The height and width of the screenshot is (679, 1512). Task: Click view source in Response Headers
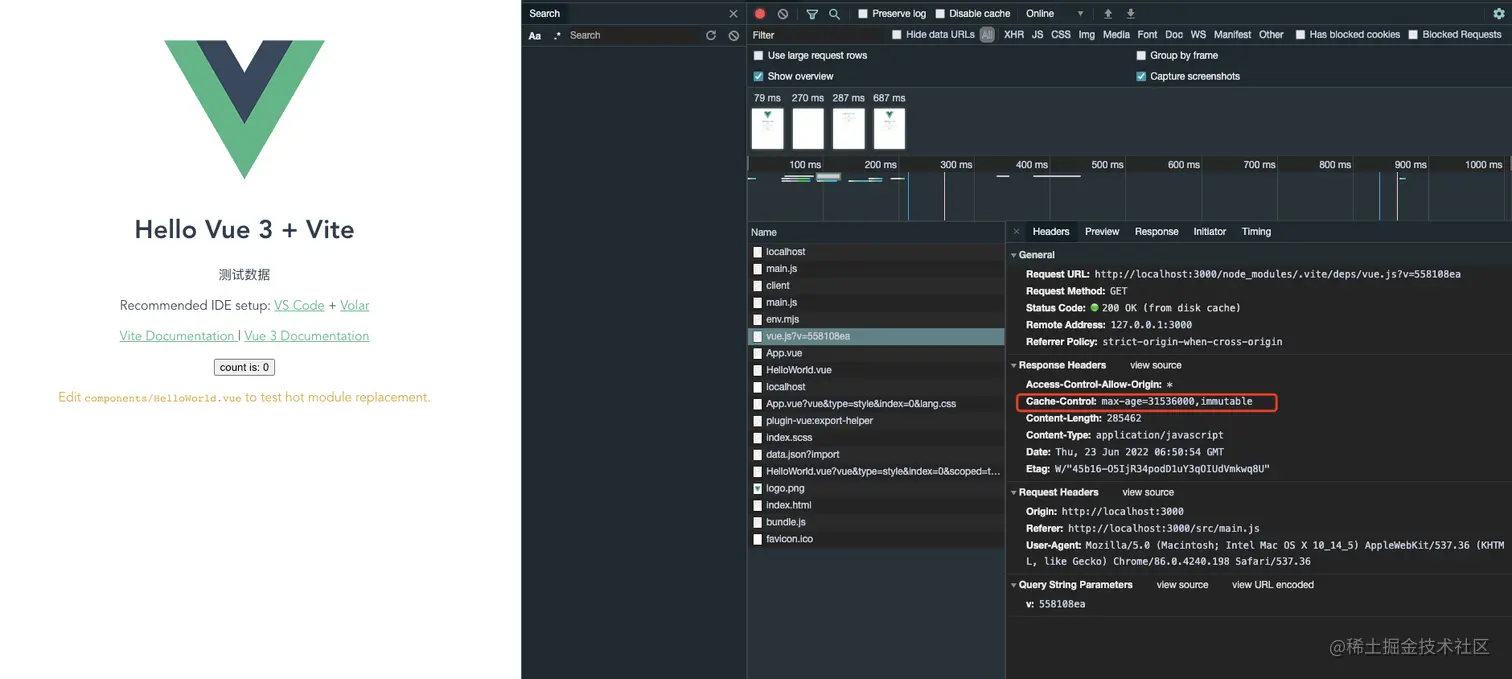(1156, 366)
